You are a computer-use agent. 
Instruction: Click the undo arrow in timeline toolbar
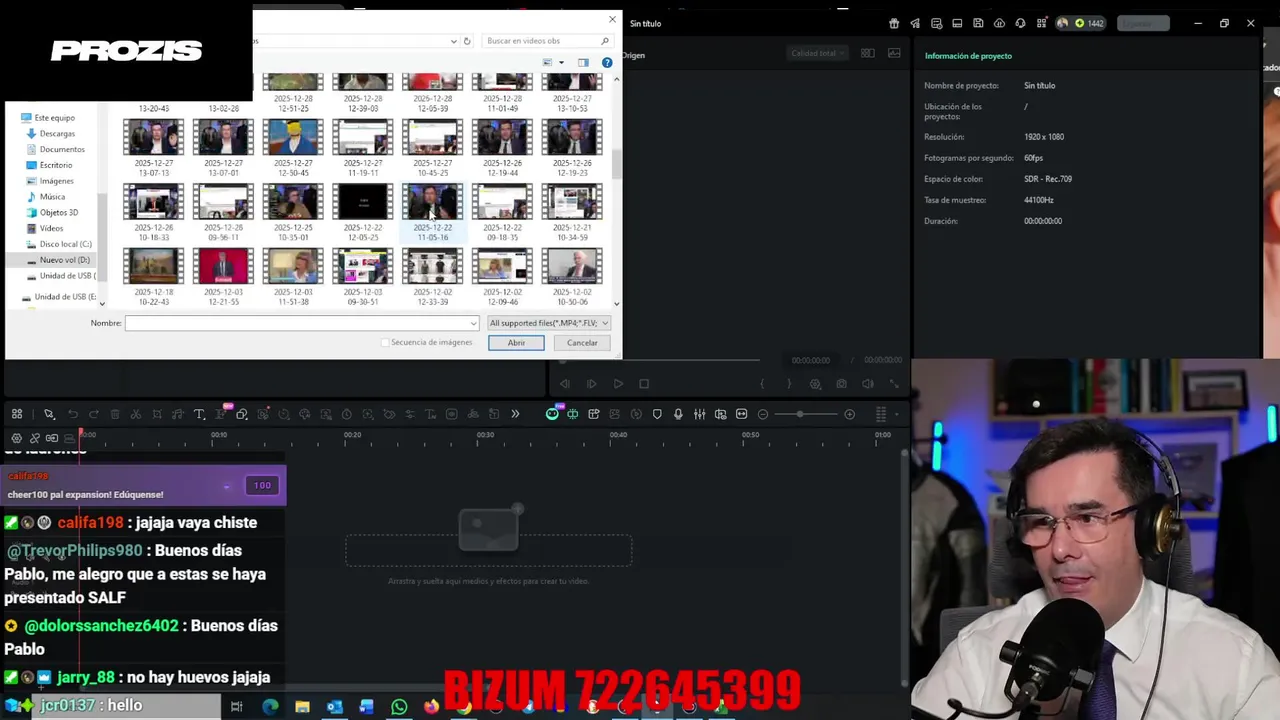click(73, 414)
